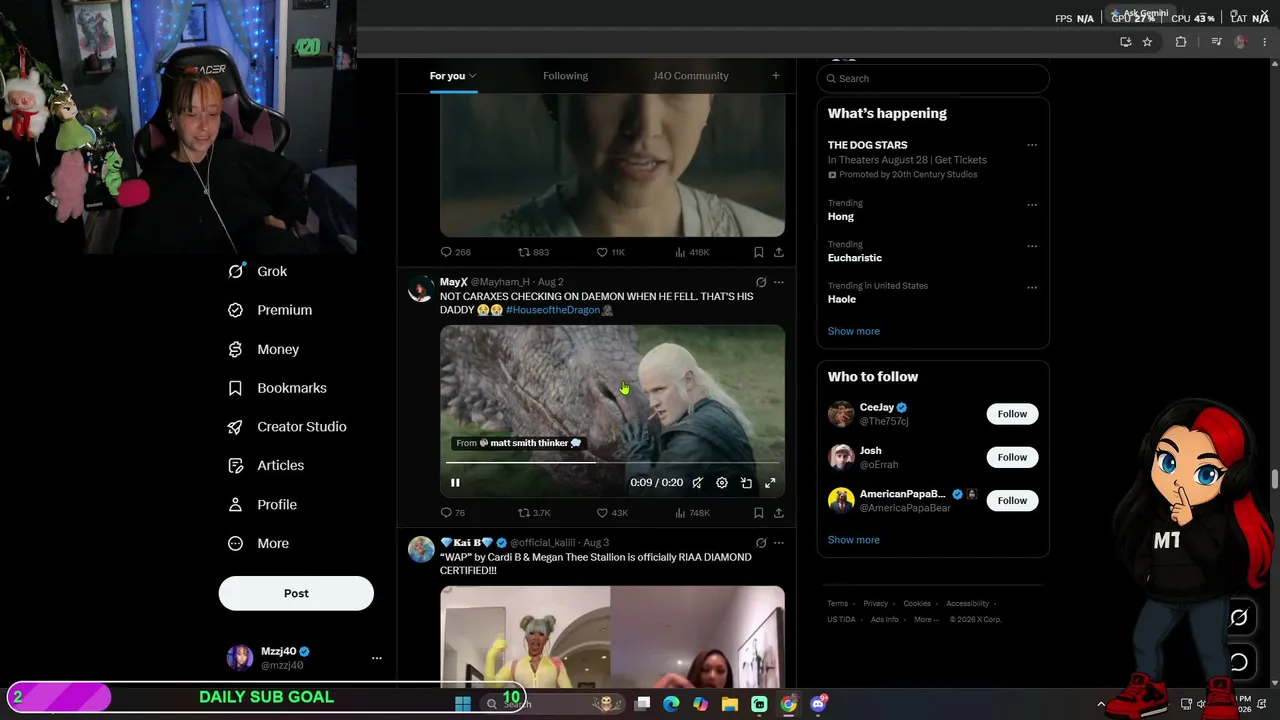The image size is (1280, 720).
Task: Unmute the video audio
Action: (x=697, y=483)
